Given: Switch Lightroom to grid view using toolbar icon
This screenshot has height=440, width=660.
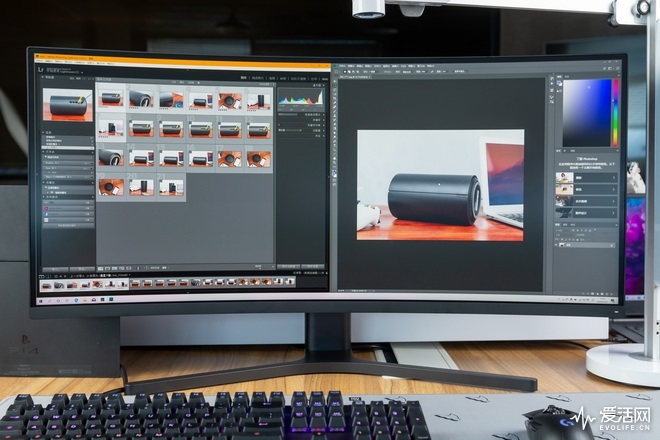Looking at the screenshot, I should tap(100, 268).
